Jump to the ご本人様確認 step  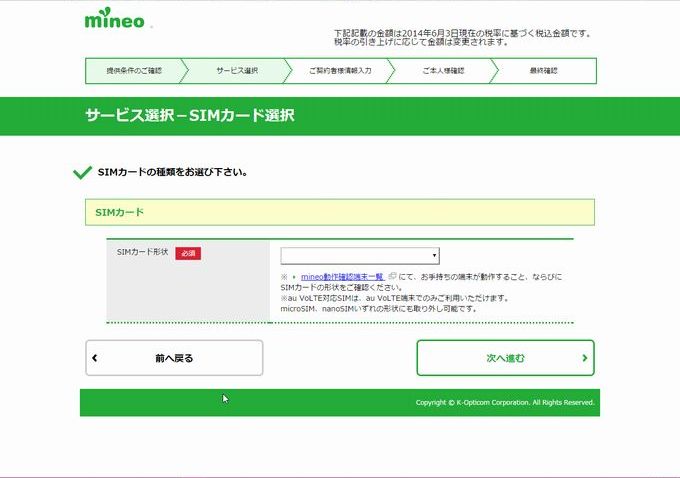click(442, 71)
